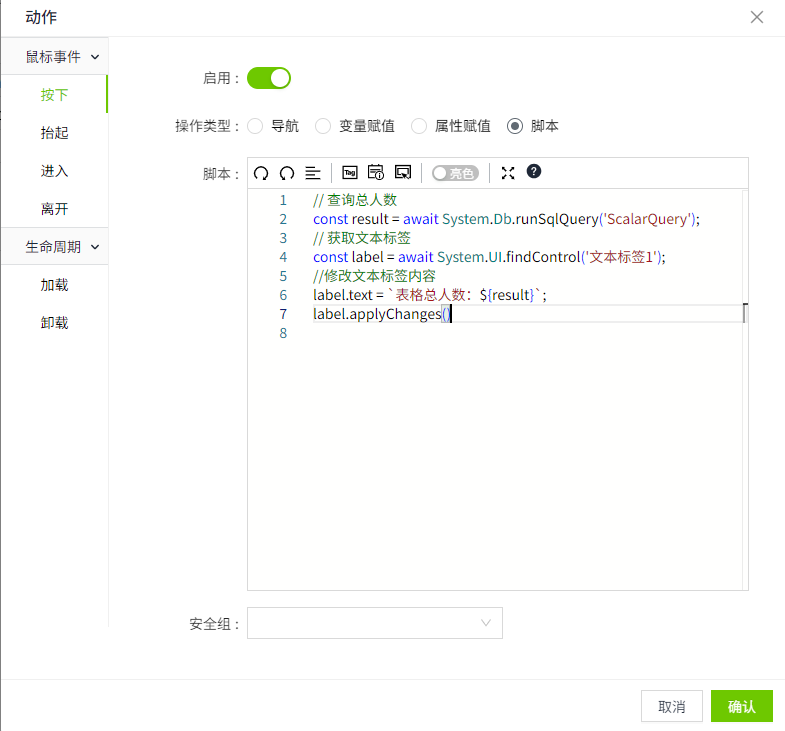Viewport: 785px width, 731px height.
Task: Click the Tag insert icon
Action: click(x=349, y=173)
